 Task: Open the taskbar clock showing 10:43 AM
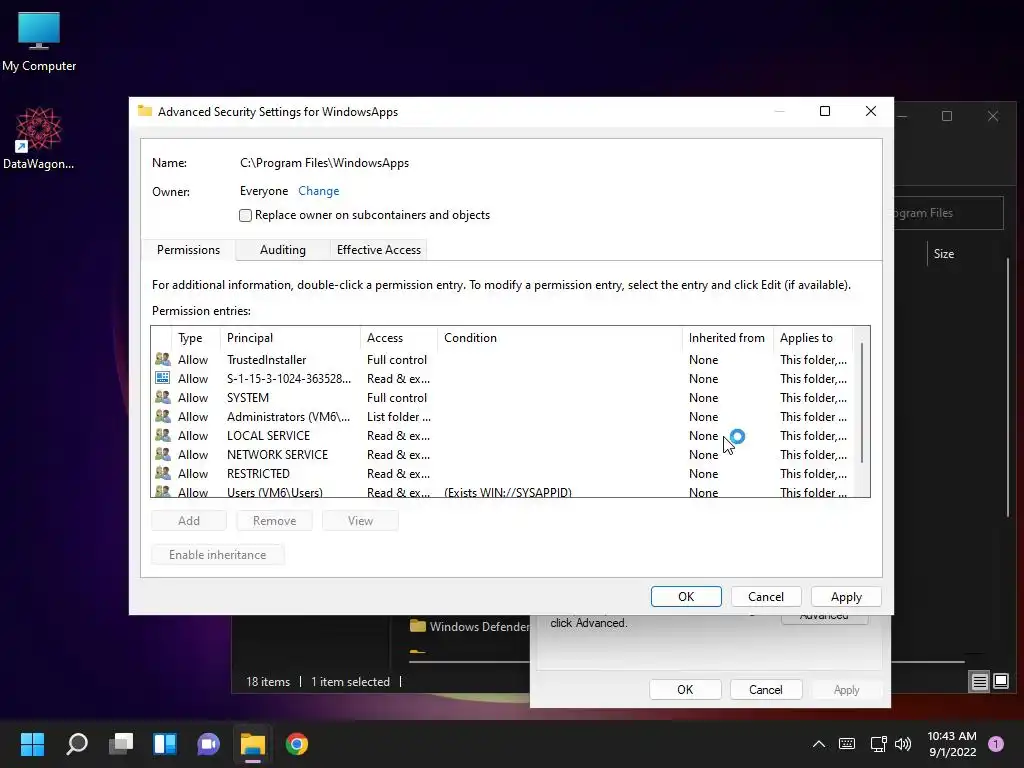(952, 744)
